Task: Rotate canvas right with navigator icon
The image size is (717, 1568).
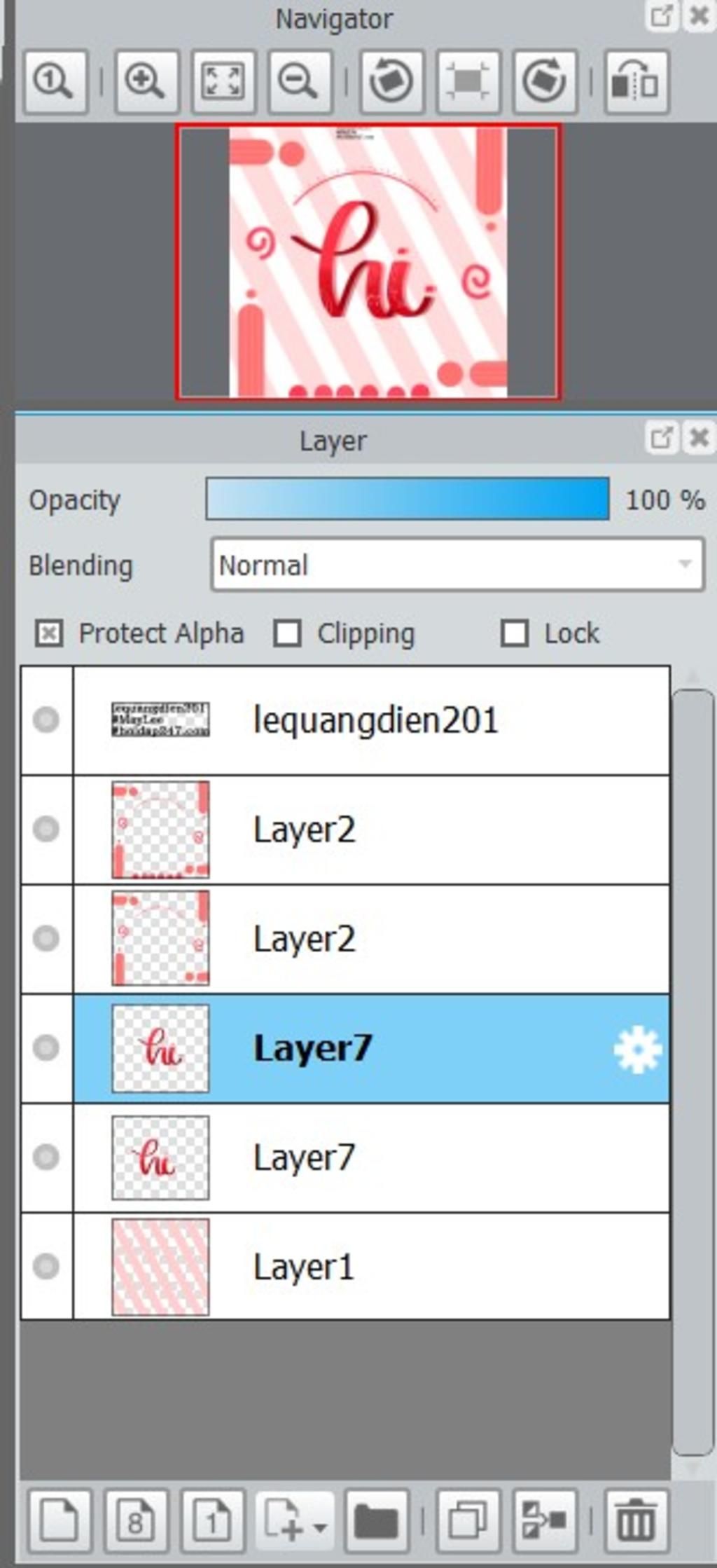Action: tap(545, 81)
